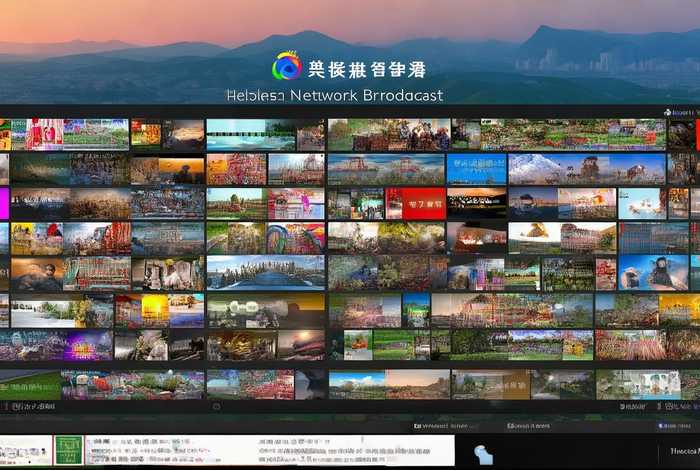Select the bright yellow sunset thumbnail

[x=155, y=310]
